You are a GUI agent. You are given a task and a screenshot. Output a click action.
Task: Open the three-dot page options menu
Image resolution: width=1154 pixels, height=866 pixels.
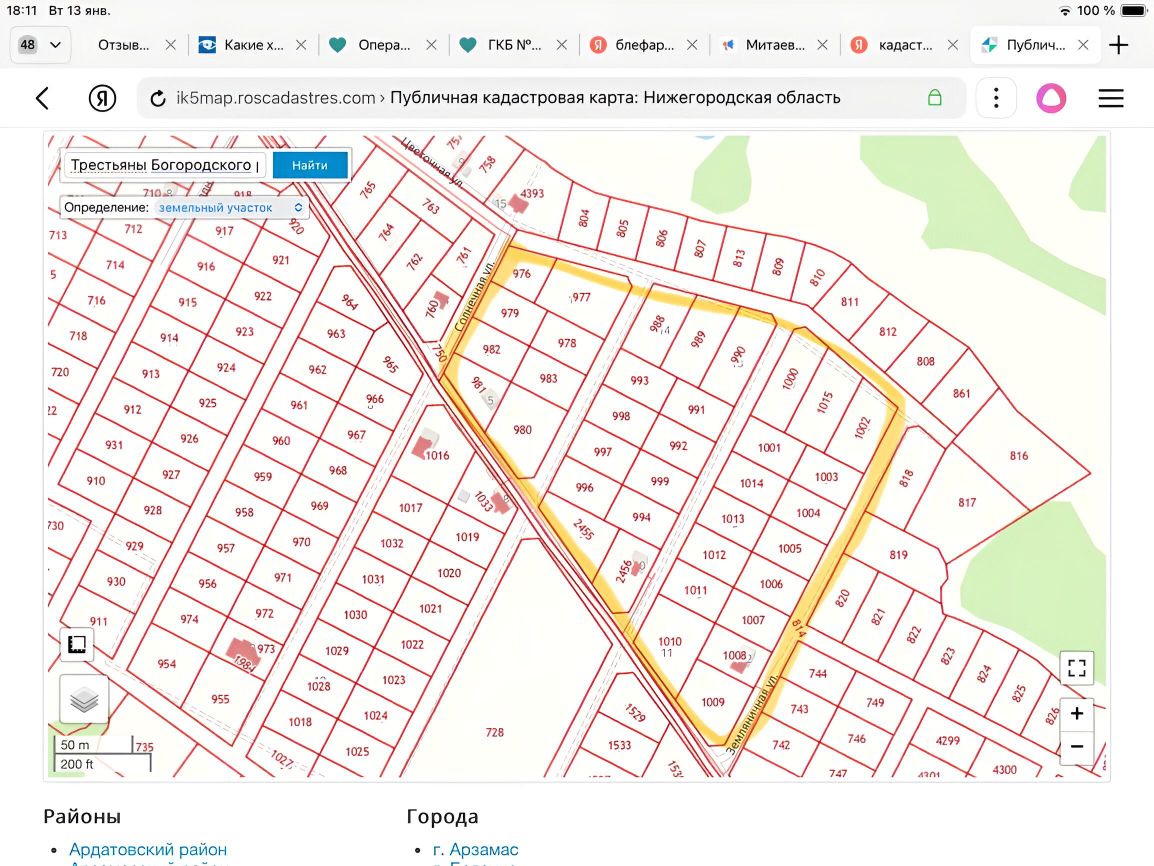click(x=996, y=98)
